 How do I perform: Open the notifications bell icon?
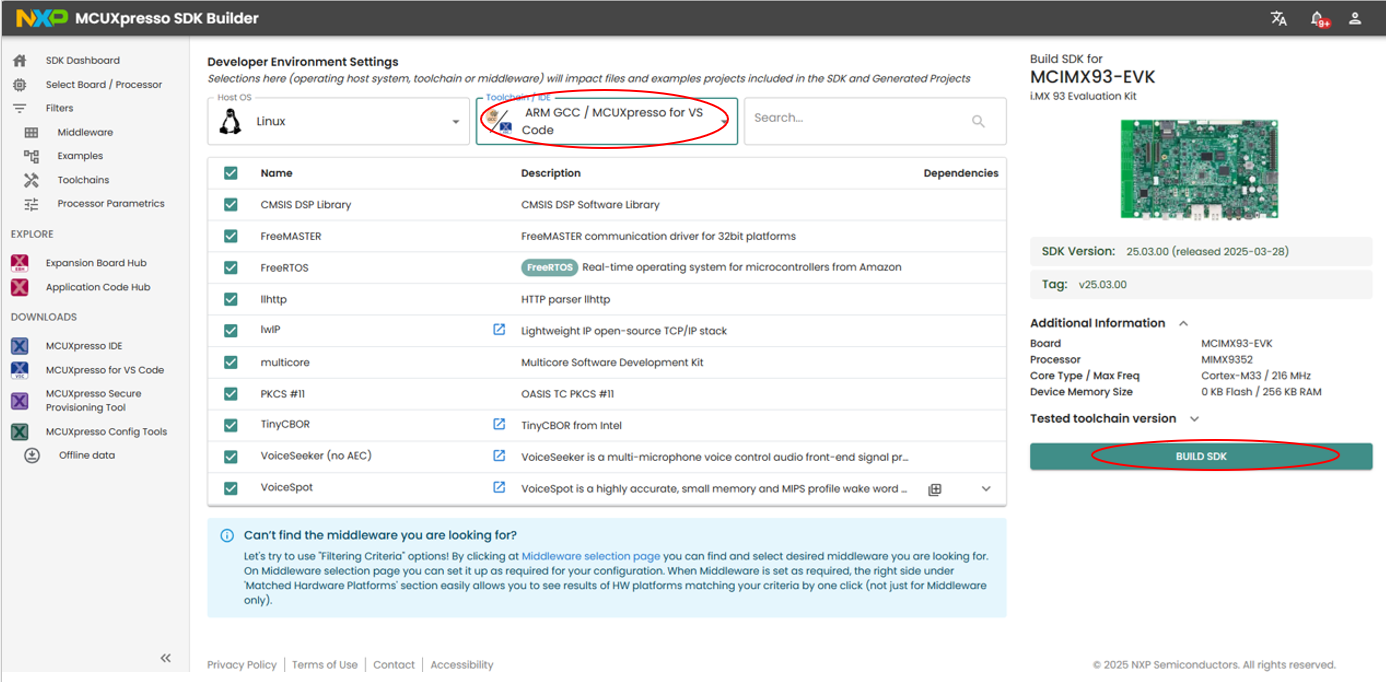1318,18
